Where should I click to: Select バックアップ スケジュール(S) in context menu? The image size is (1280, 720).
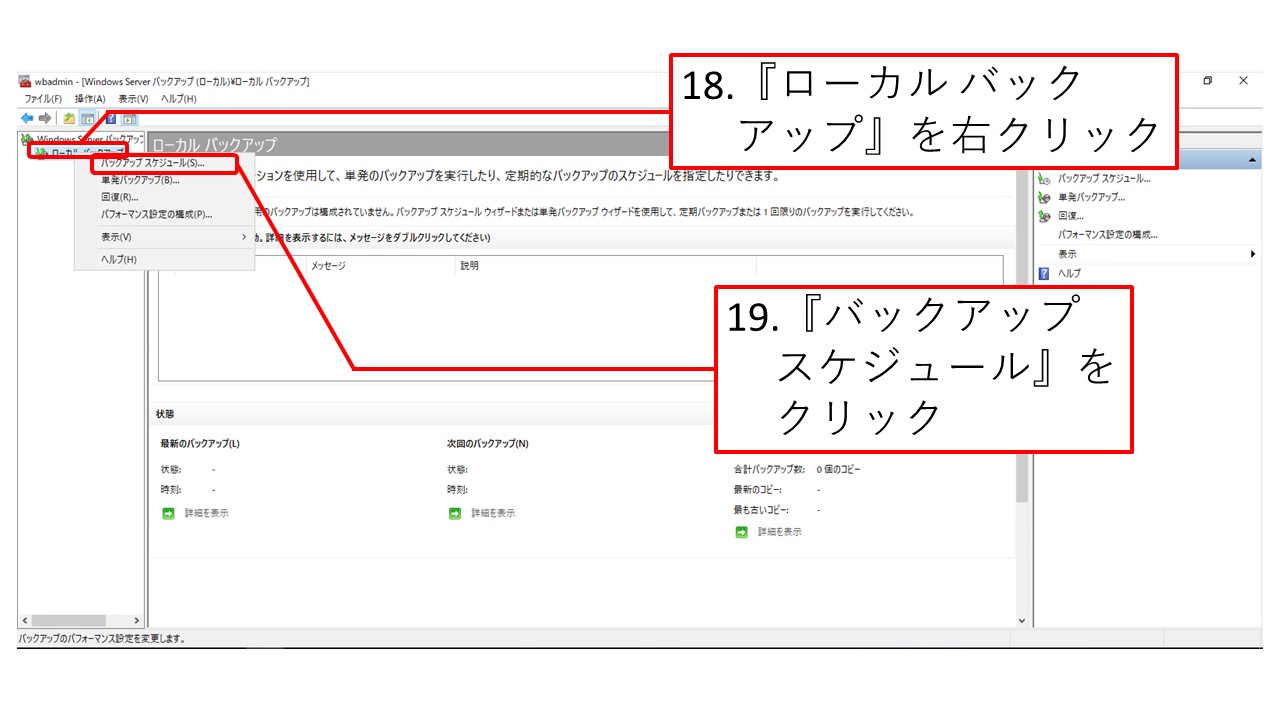152,163
